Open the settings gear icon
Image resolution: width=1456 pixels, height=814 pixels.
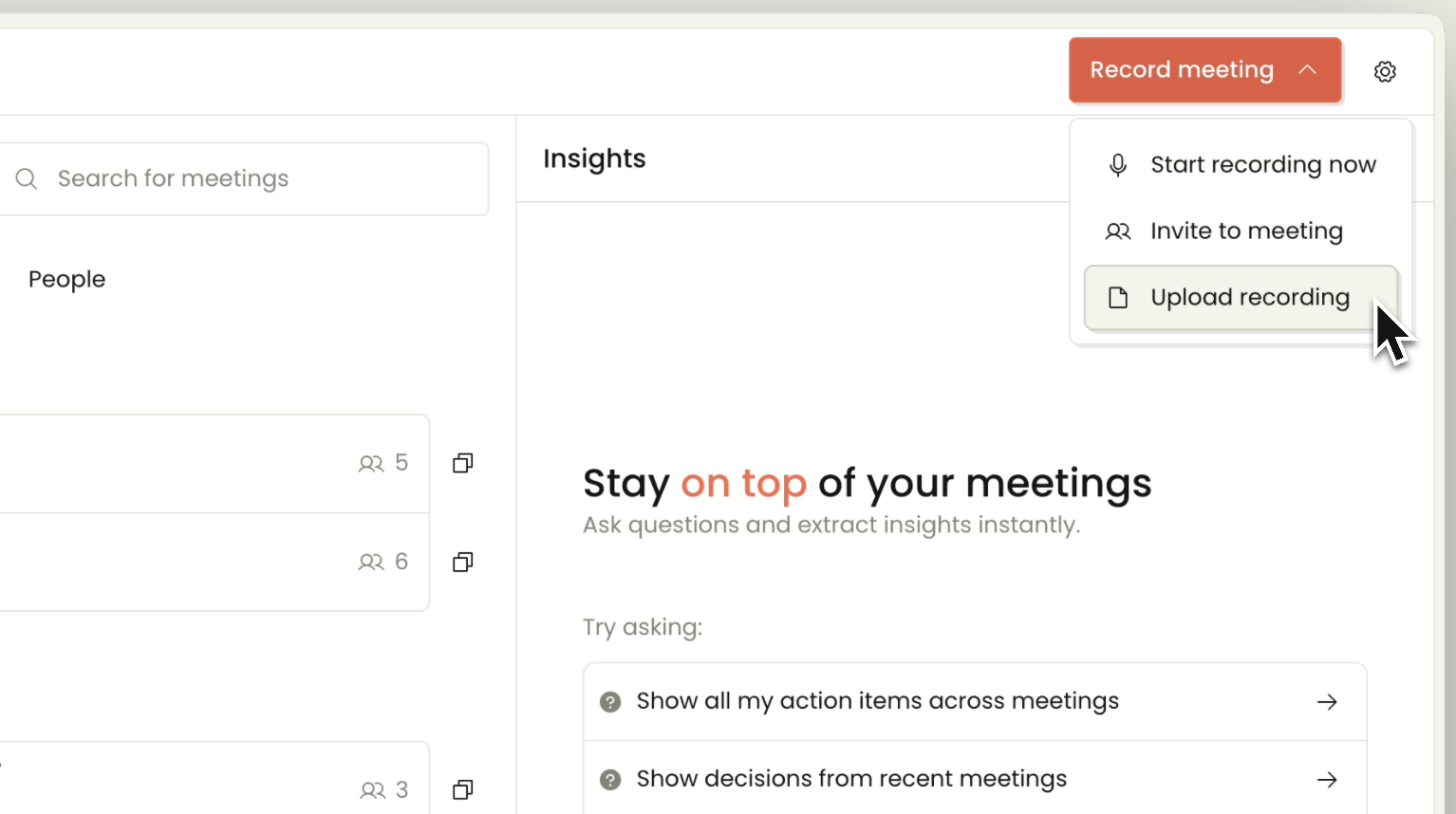[1385, 71]
